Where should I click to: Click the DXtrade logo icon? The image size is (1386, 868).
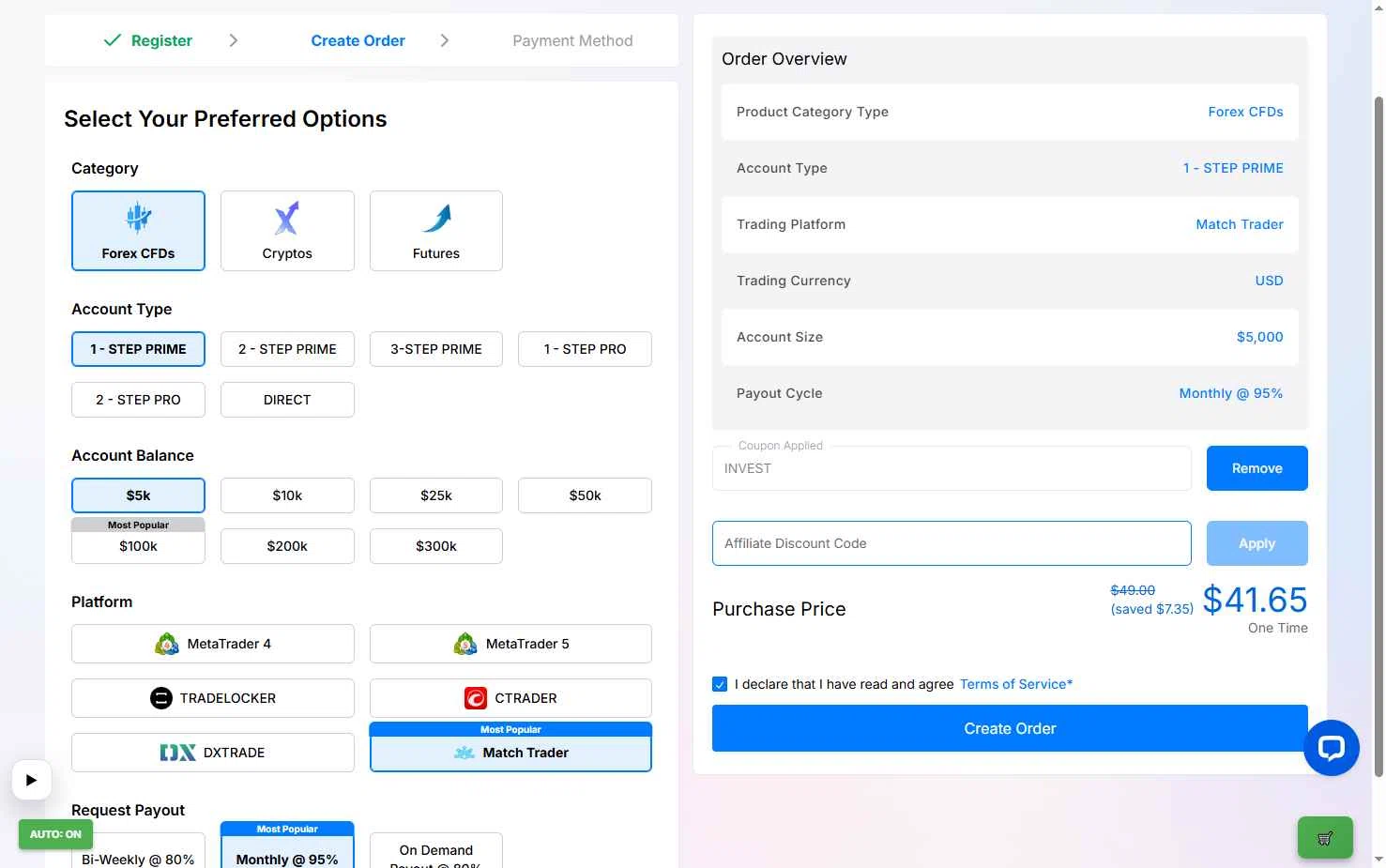tap(177, 753)
